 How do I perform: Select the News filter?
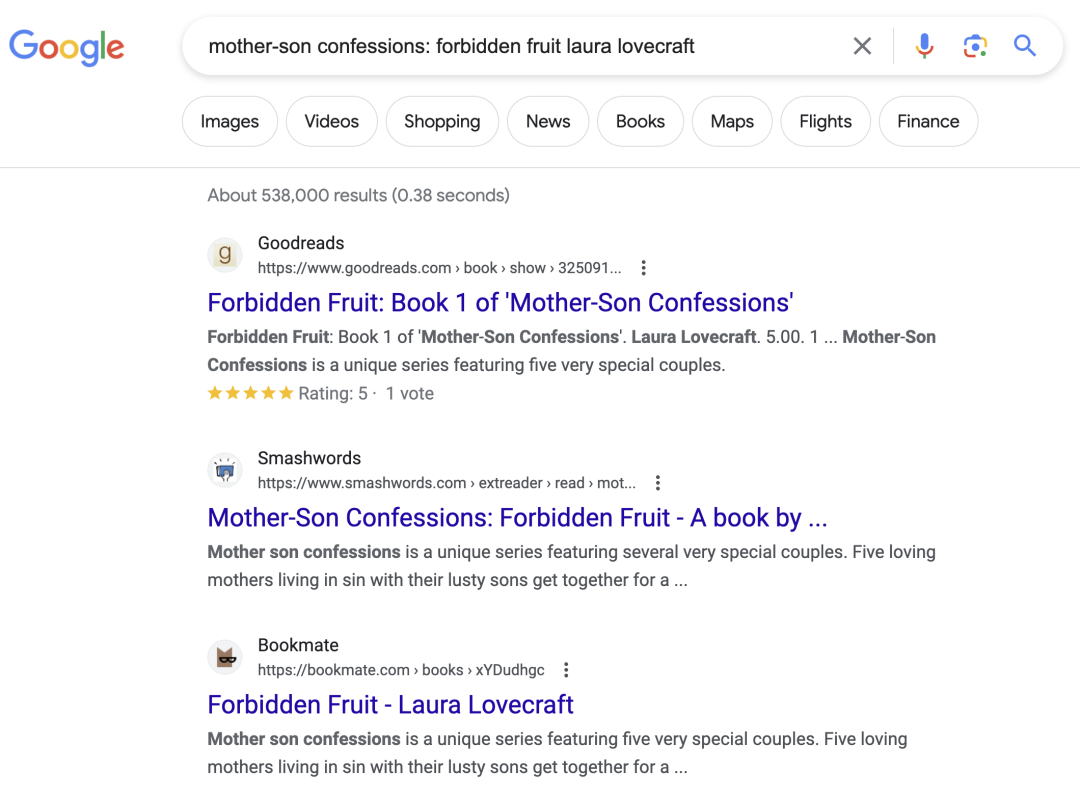pos(548,121)
